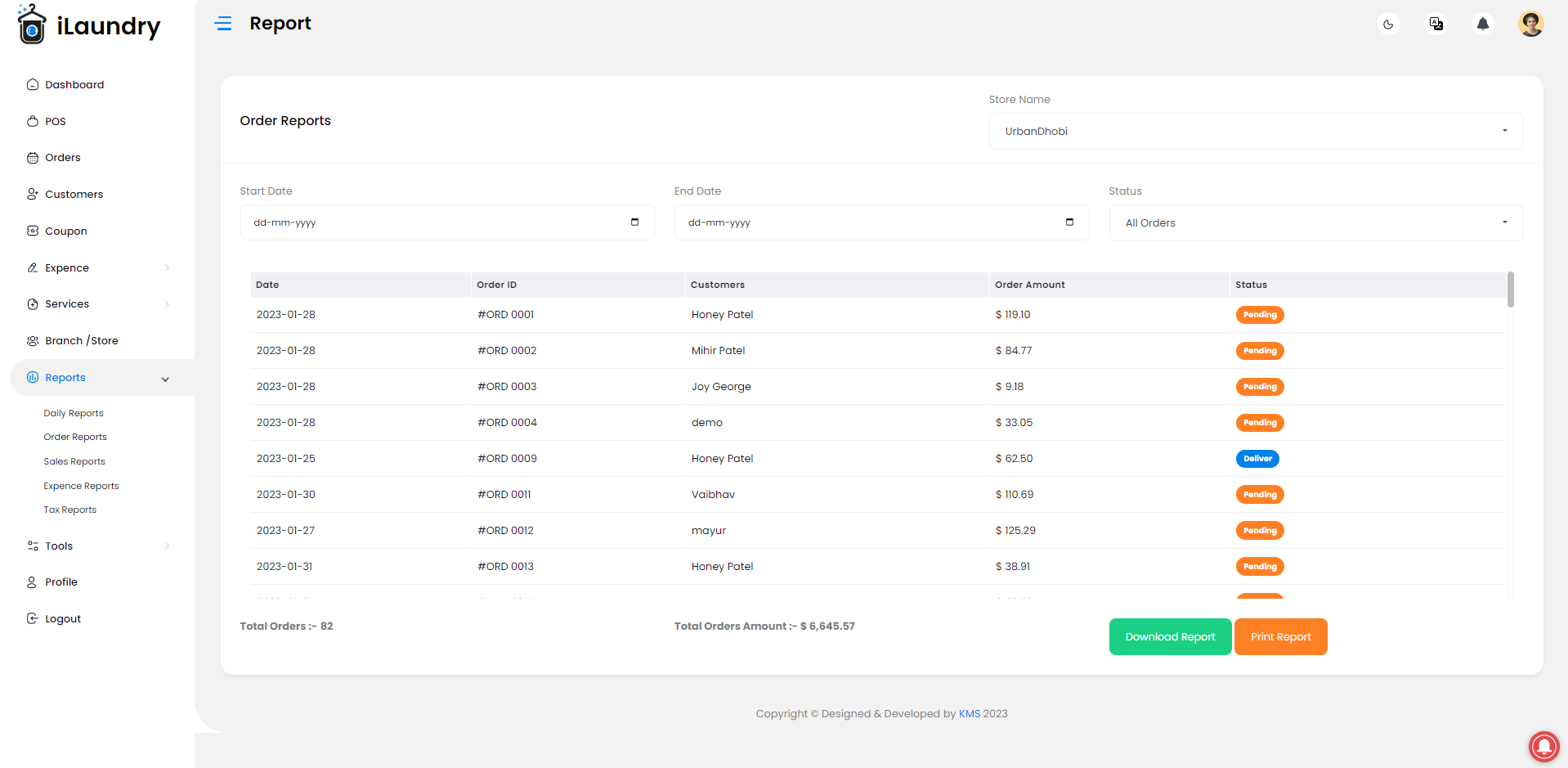Click the order table vertical scrollbar
Viewport: 1568px width, 768px height.
(1510, 290)
